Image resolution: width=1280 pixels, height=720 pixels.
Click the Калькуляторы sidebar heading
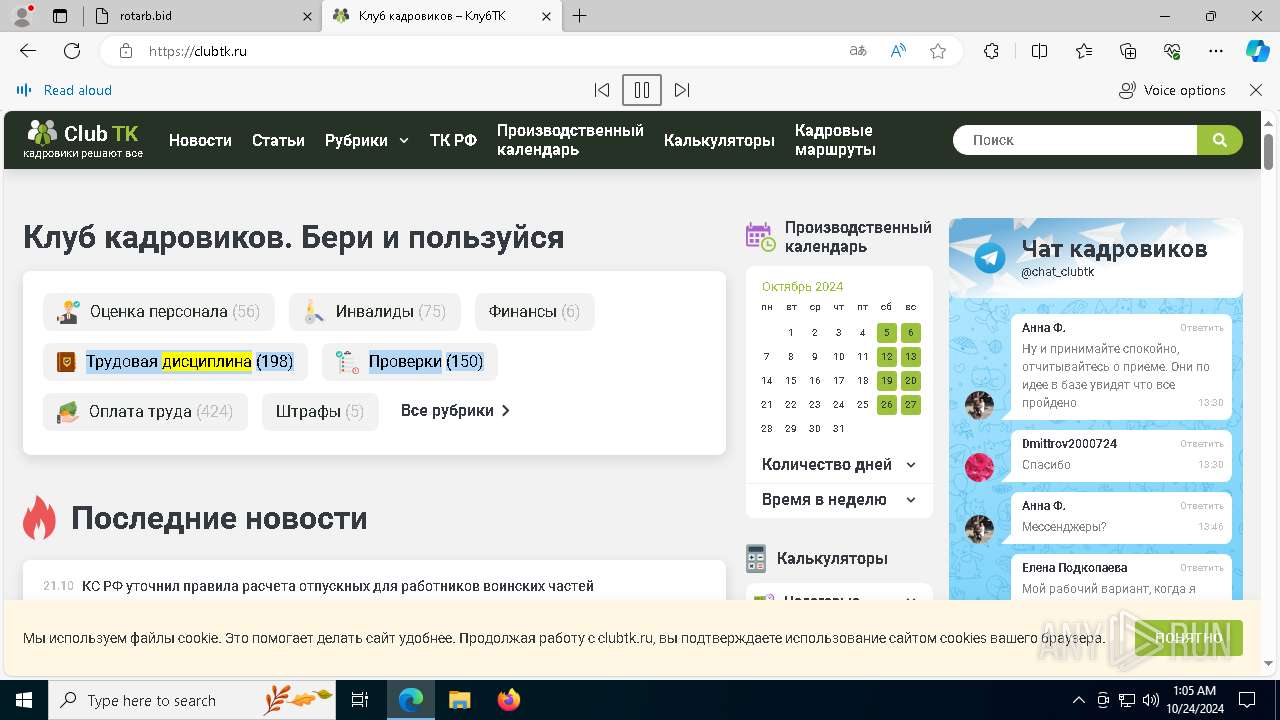[x=832, y=558]
